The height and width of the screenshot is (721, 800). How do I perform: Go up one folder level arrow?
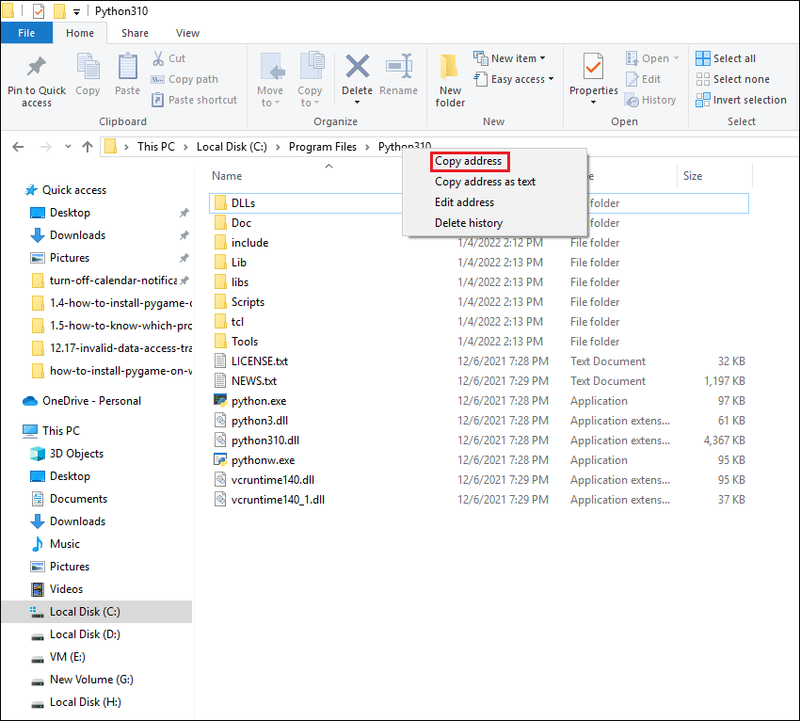pos(87,147)
